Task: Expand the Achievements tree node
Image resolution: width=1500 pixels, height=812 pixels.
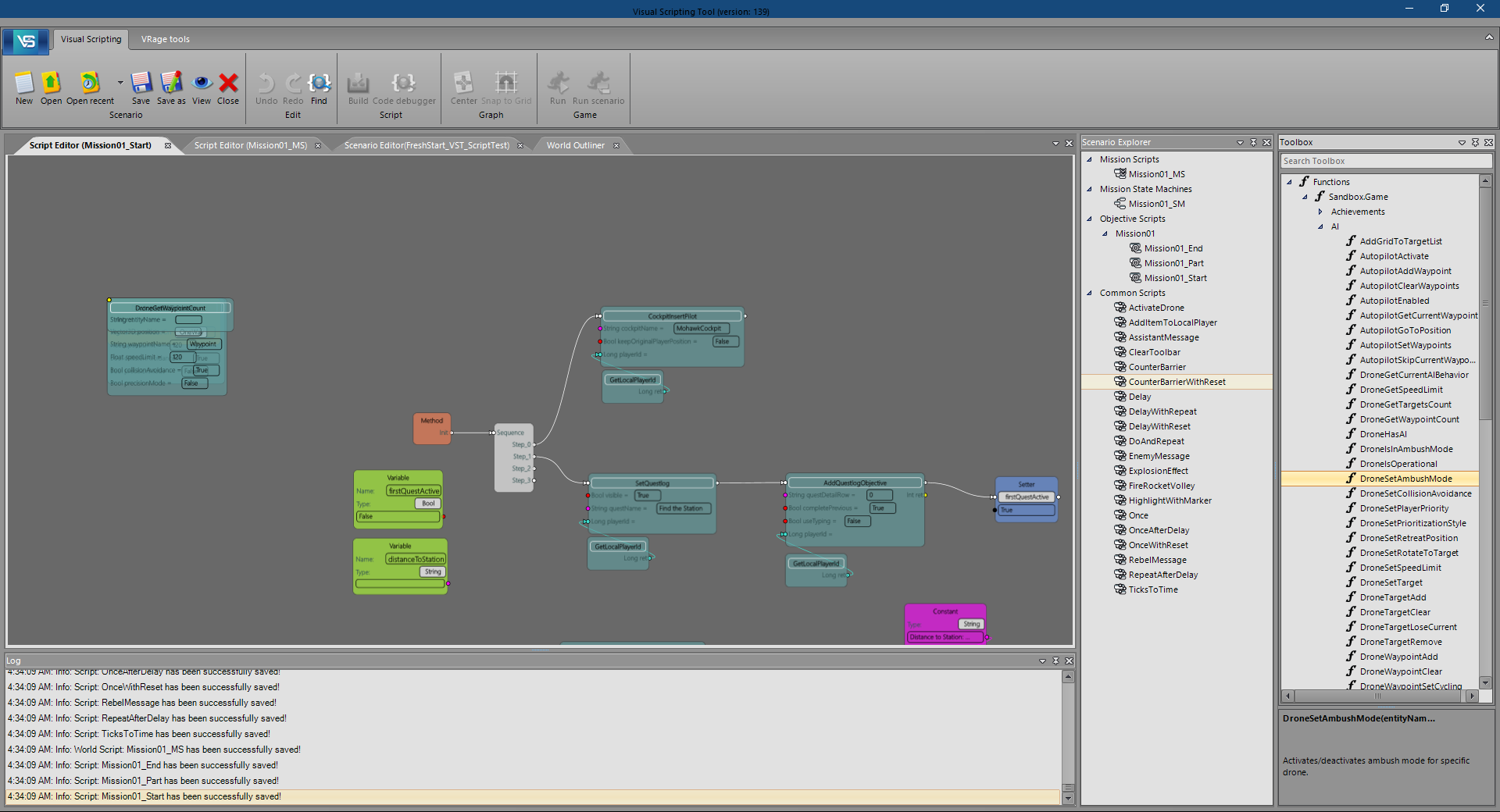Action: coord(1320,212)
